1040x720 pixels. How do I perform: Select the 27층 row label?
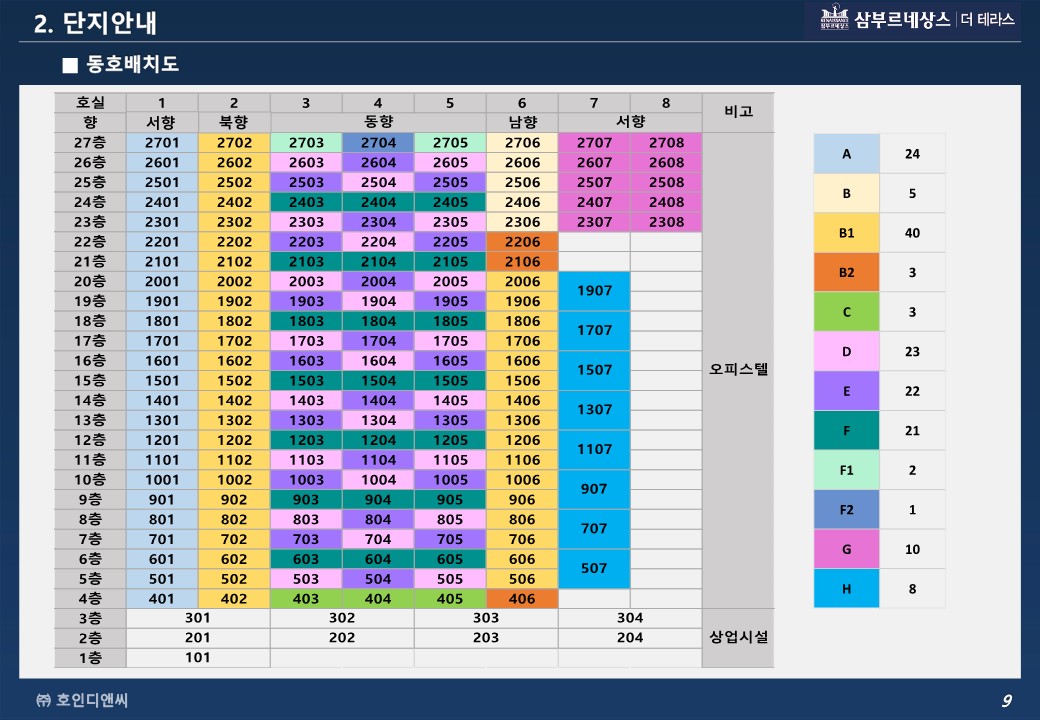90,143
